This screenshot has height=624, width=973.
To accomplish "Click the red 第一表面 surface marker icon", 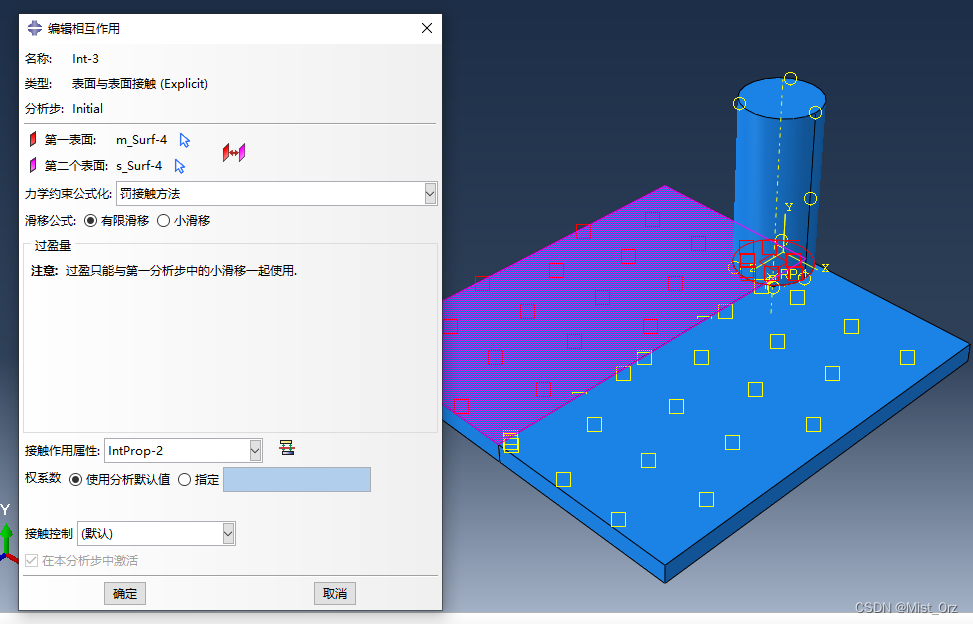I will 33,140.
